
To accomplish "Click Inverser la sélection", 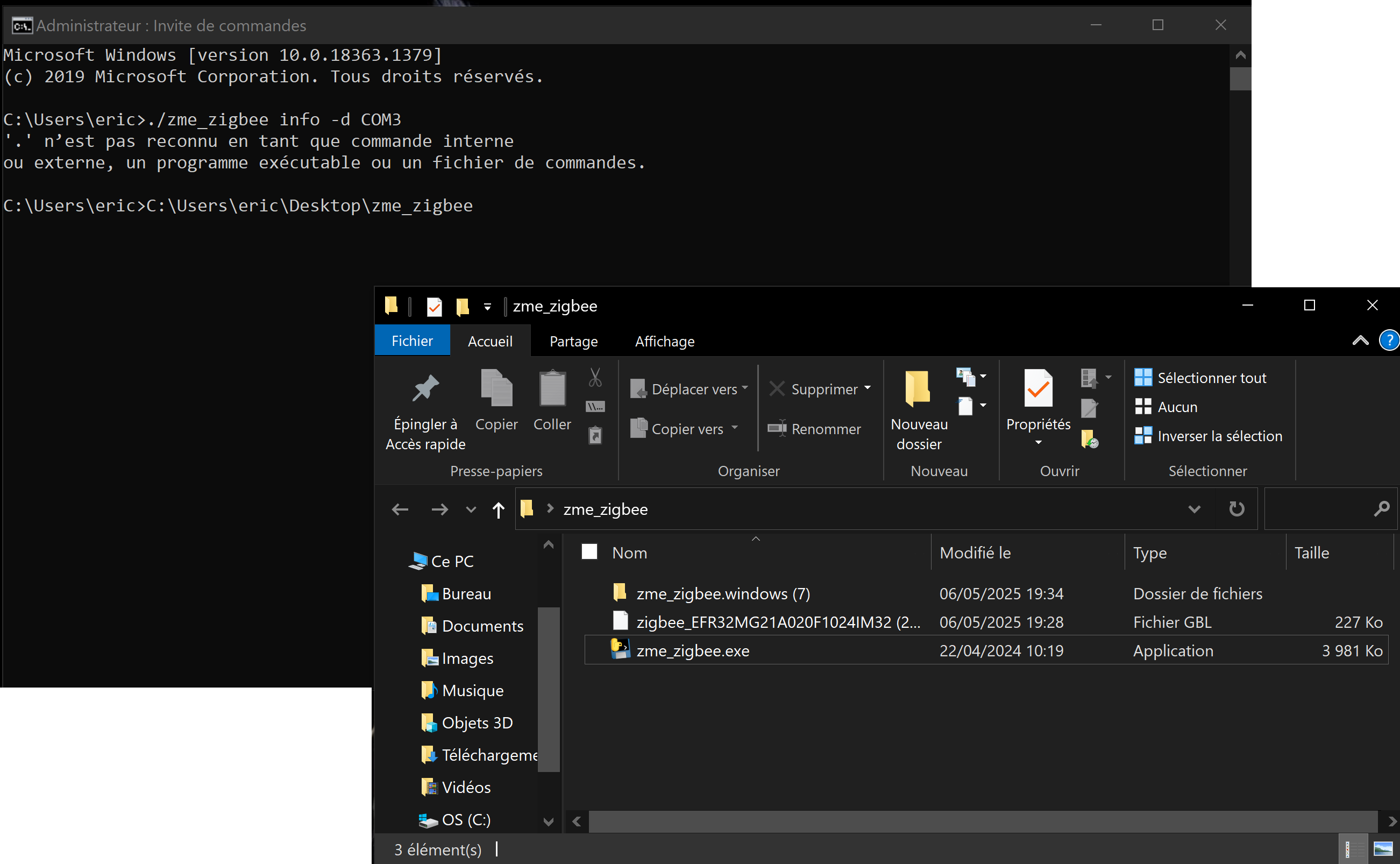I will [1219, 436].
